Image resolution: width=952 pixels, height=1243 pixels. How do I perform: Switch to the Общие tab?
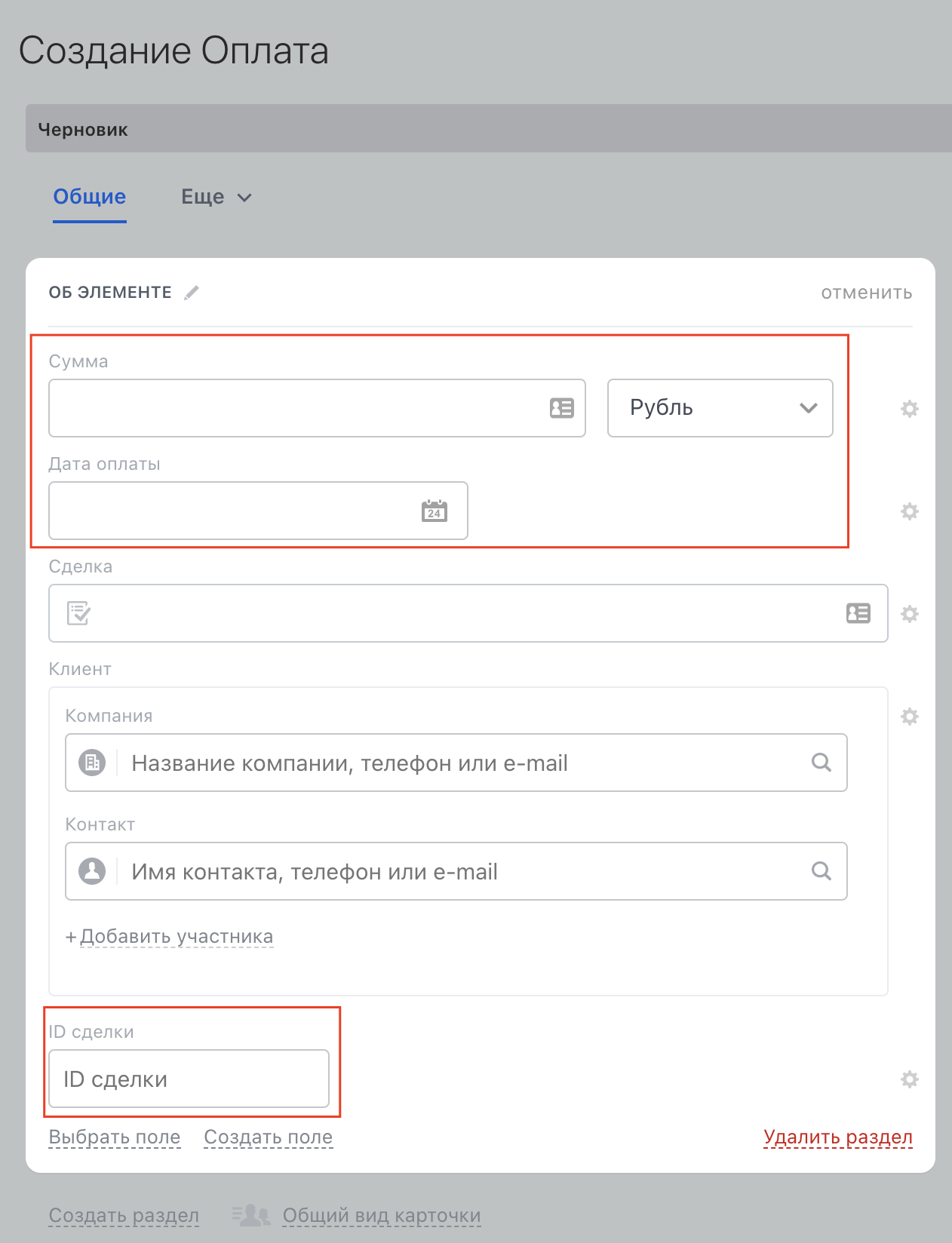click(90, 197)
